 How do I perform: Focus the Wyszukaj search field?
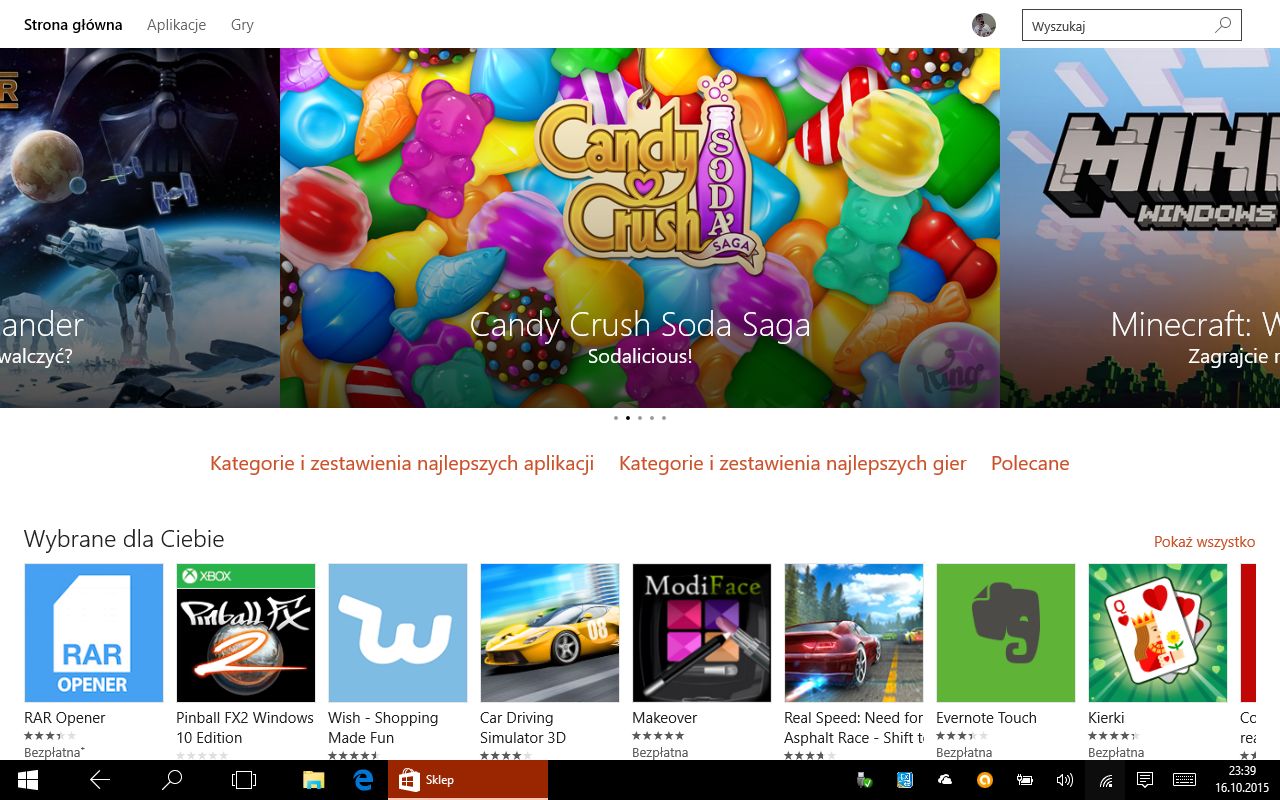(x=1131, y=26)
